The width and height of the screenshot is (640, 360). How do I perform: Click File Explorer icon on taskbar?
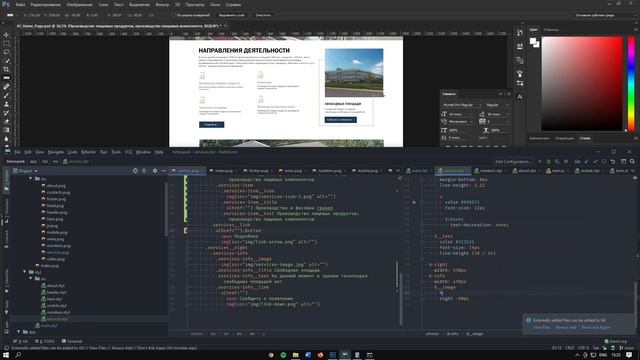296,355
